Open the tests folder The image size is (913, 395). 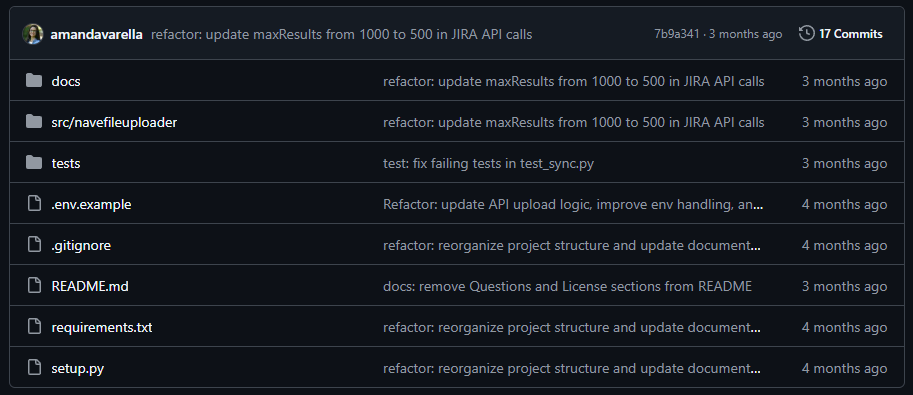[66, 163]
